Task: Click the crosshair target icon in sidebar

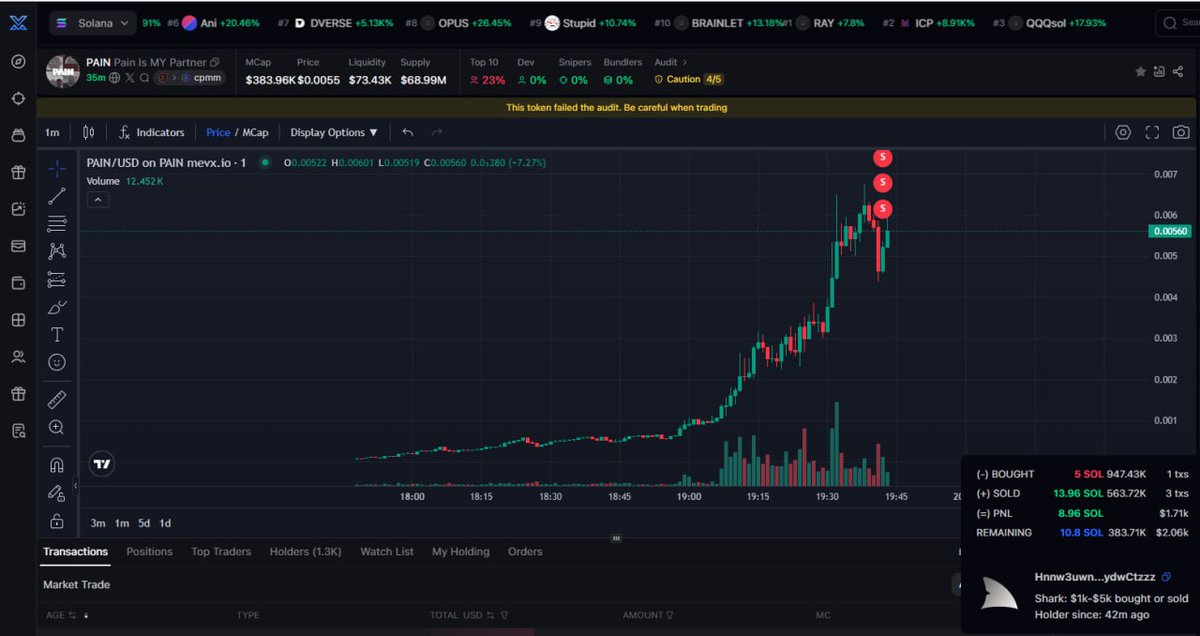Action: 18,98
